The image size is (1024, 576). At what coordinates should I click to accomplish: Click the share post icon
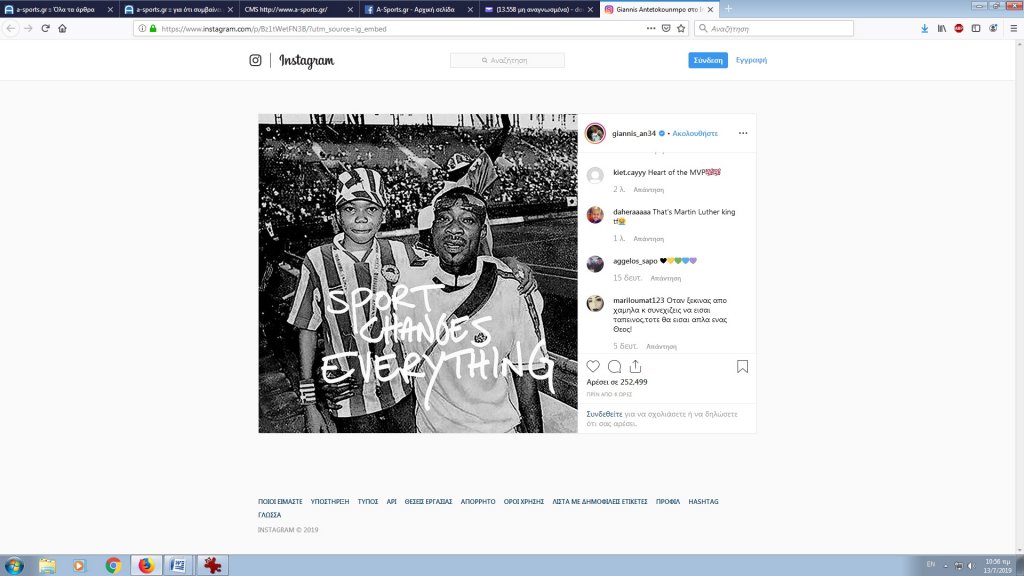click(635, 367)
